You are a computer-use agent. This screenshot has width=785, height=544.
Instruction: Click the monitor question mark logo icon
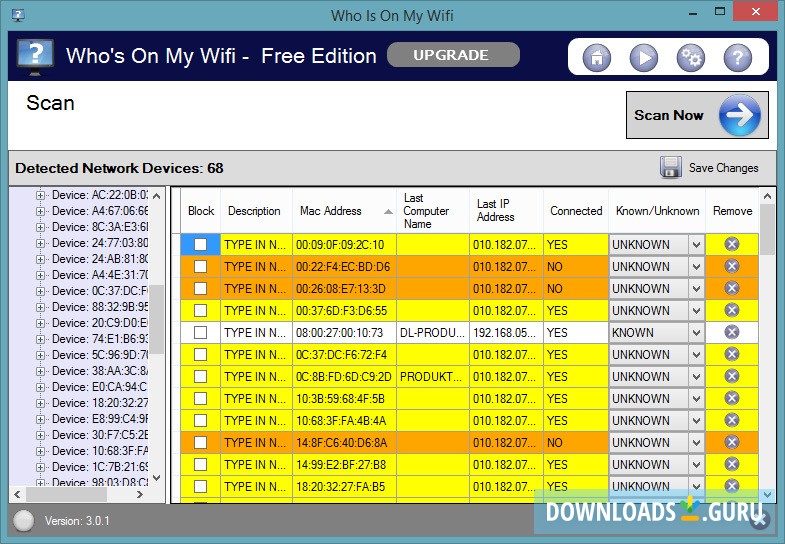point(35,57)
